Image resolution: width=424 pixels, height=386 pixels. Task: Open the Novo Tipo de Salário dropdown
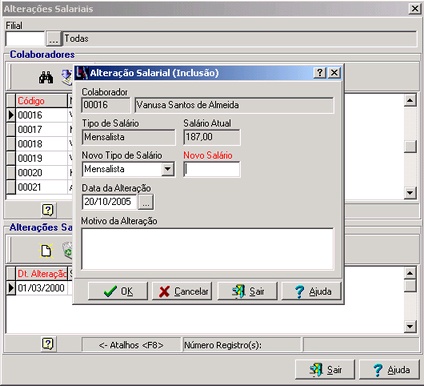[167, 169]
